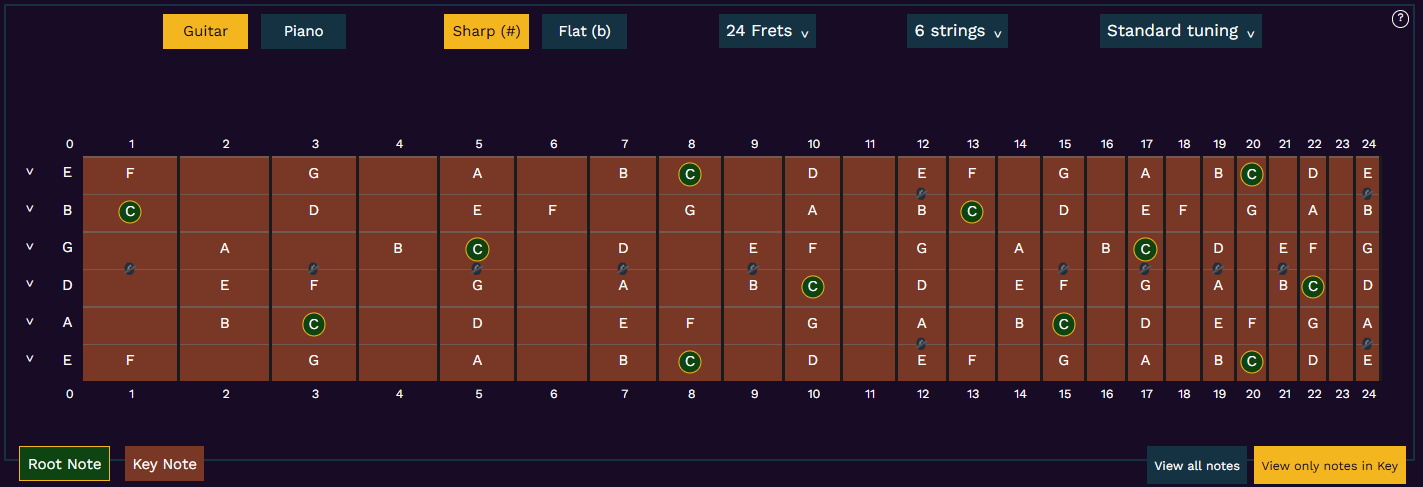Click open G string note label
1423x487 pixels.
(x=67, y=247)
